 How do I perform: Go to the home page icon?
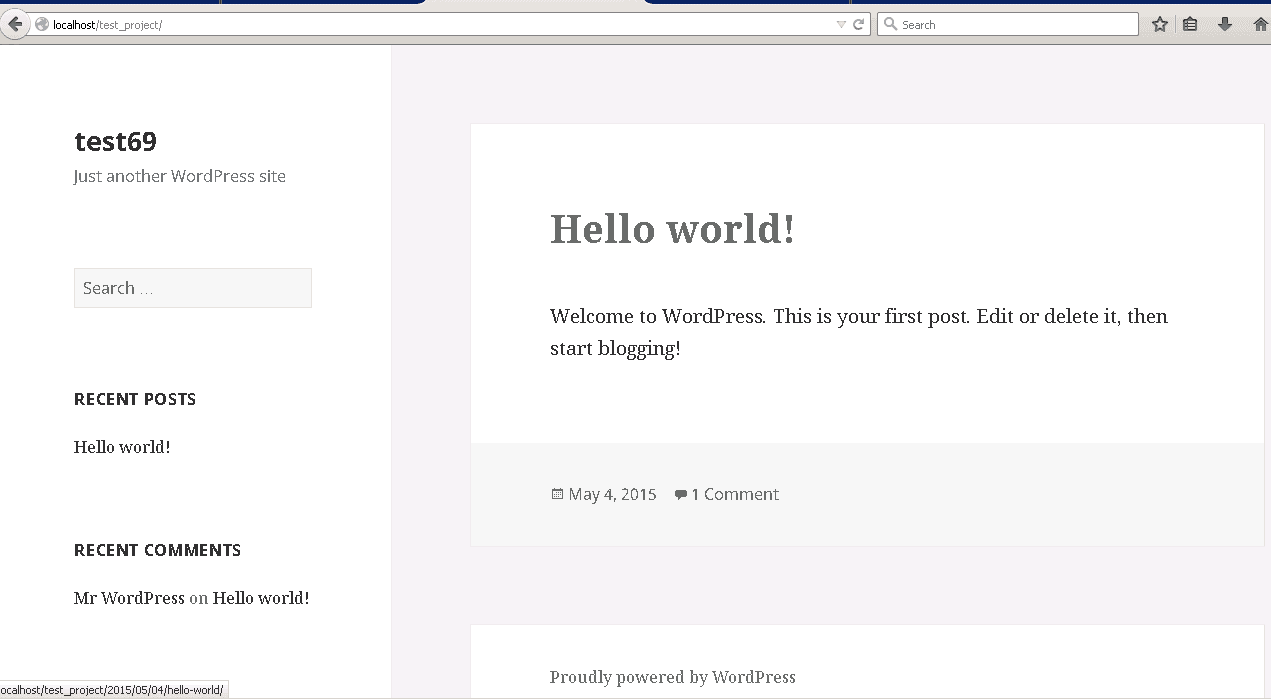[1260, 25]
